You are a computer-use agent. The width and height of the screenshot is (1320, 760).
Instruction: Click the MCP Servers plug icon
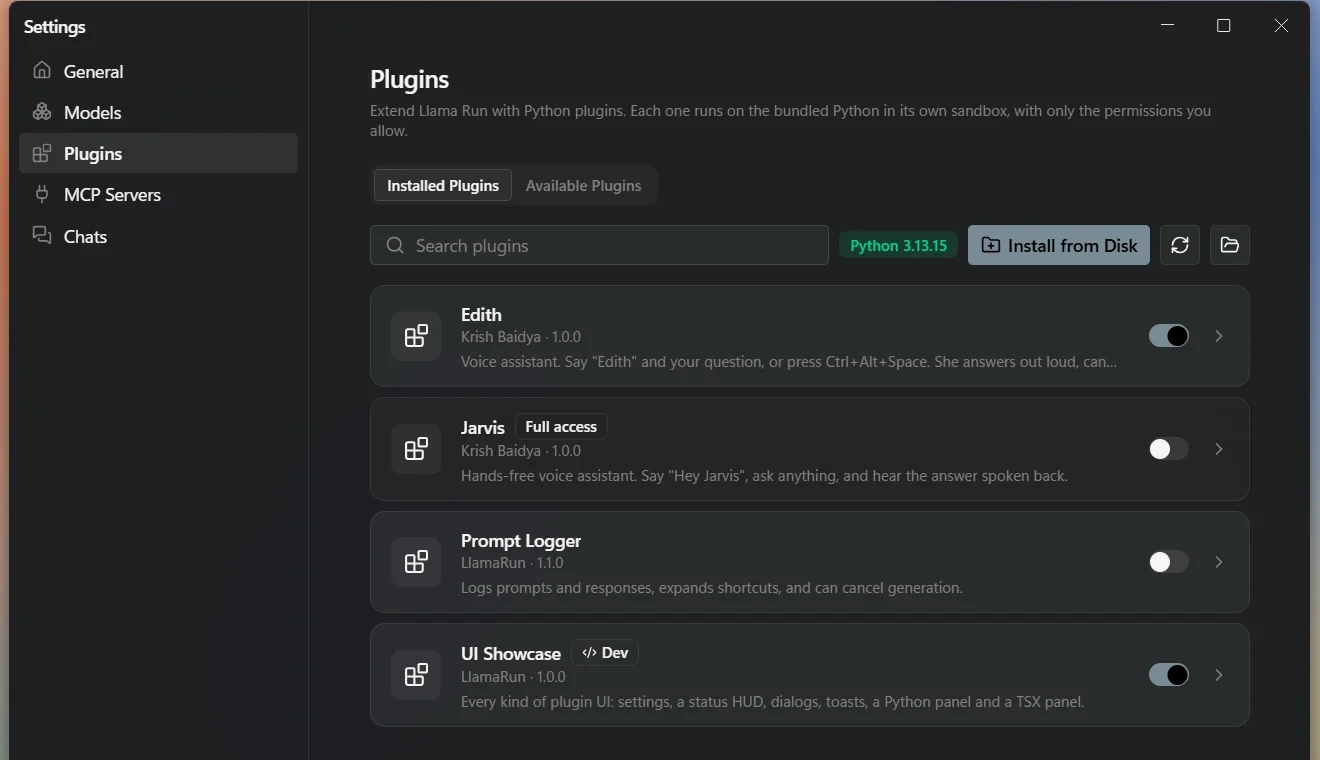[42, 194]
